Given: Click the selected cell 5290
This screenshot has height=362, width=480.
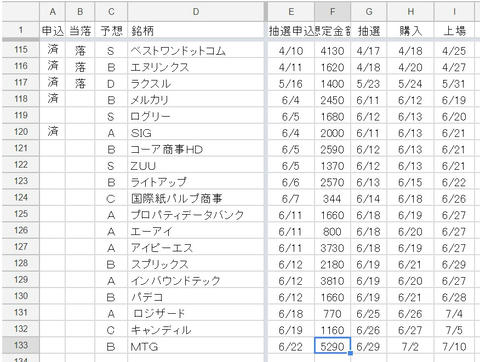Looking at the screenshot, I should [x=332, y=346].
